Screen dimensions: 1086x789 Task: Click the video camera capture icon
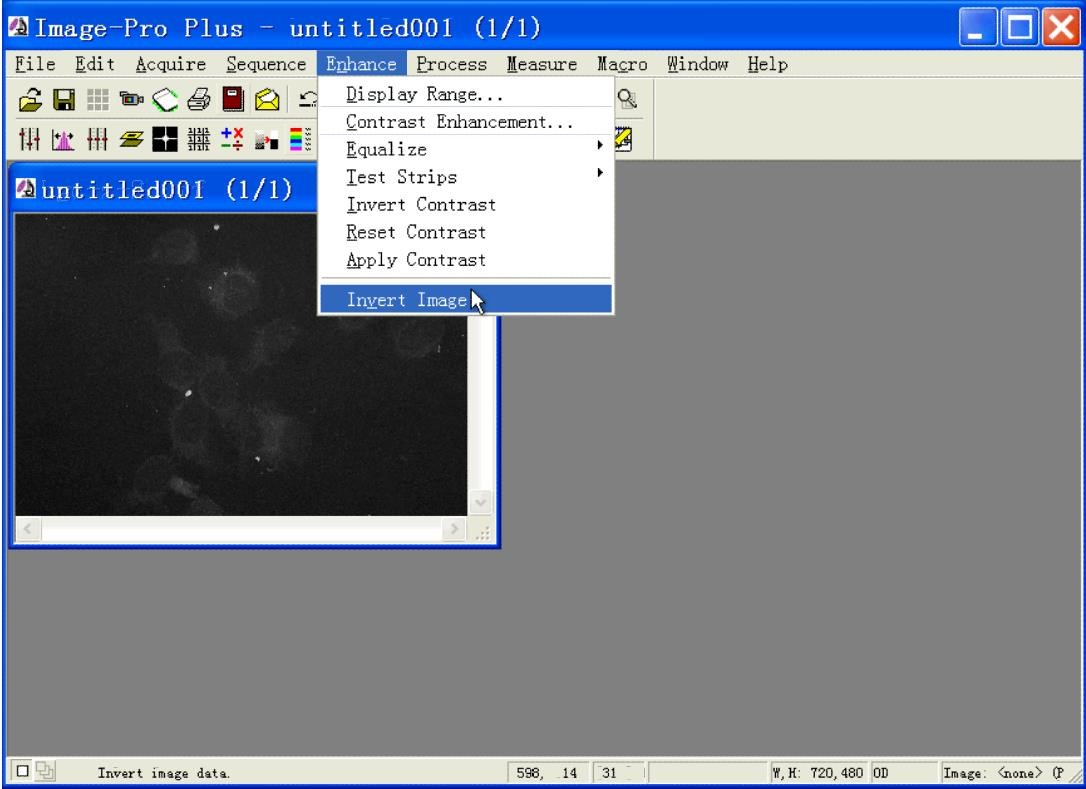tap(131, 100)
